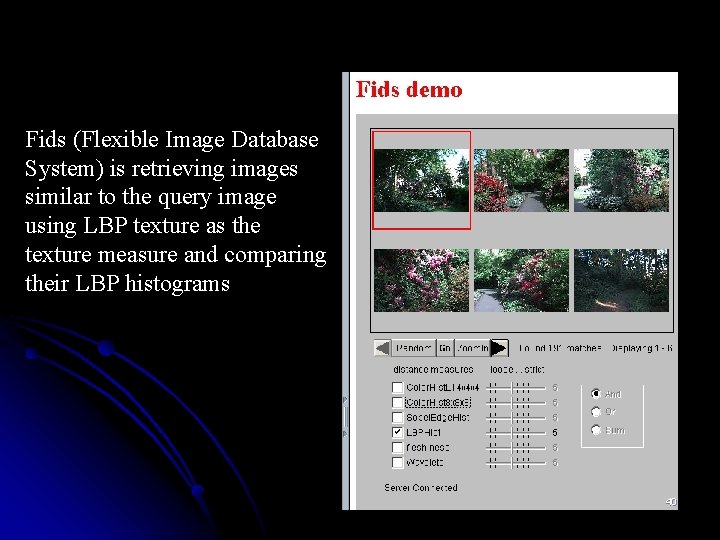The width and height of the screenshot is (720, 540).
Task: Enable the ColorHist 8x8x8 checkbox
Action: [398, 403]
